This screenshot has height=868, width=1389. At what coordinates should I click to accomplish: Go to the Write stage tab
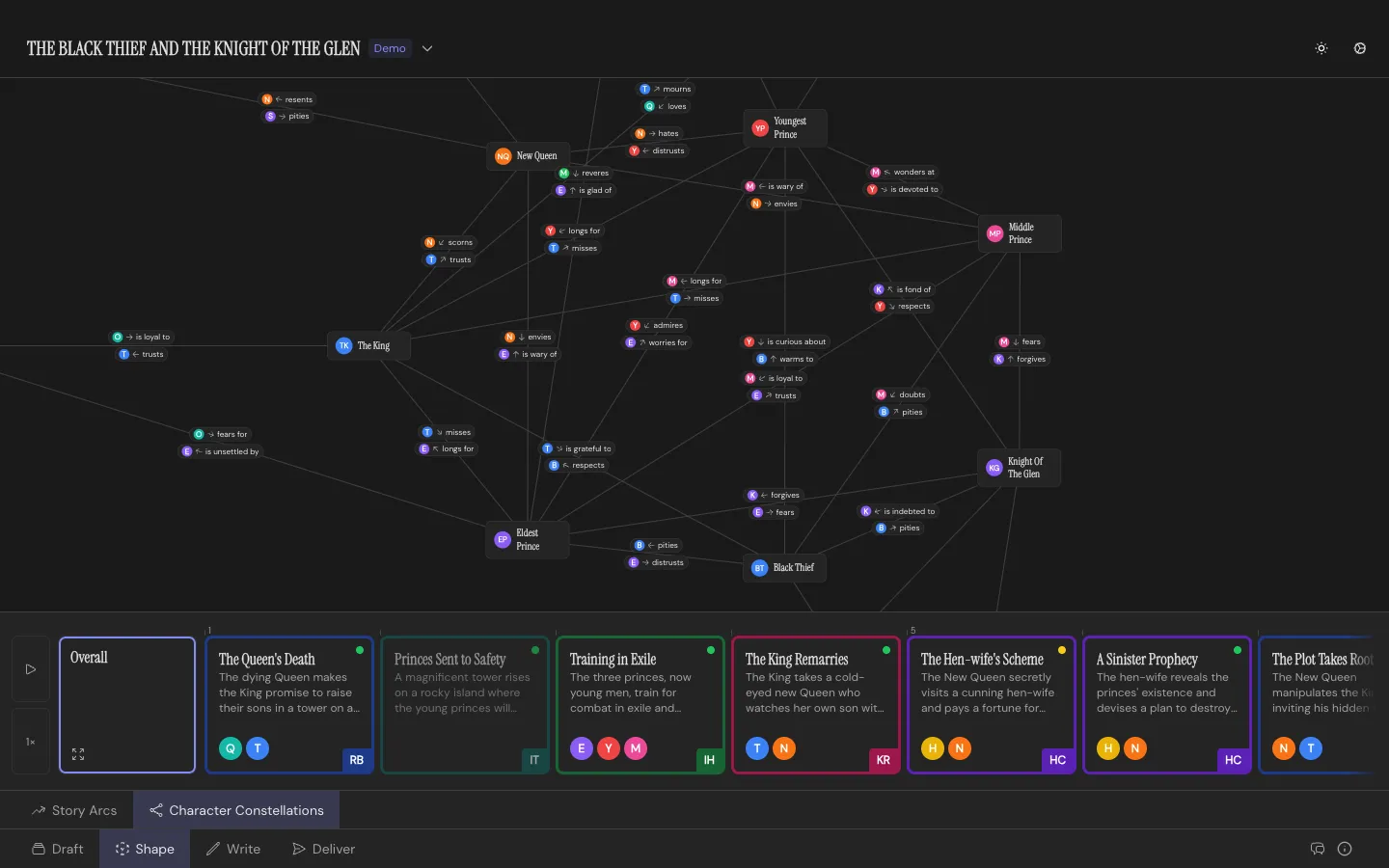coord(233,849)
